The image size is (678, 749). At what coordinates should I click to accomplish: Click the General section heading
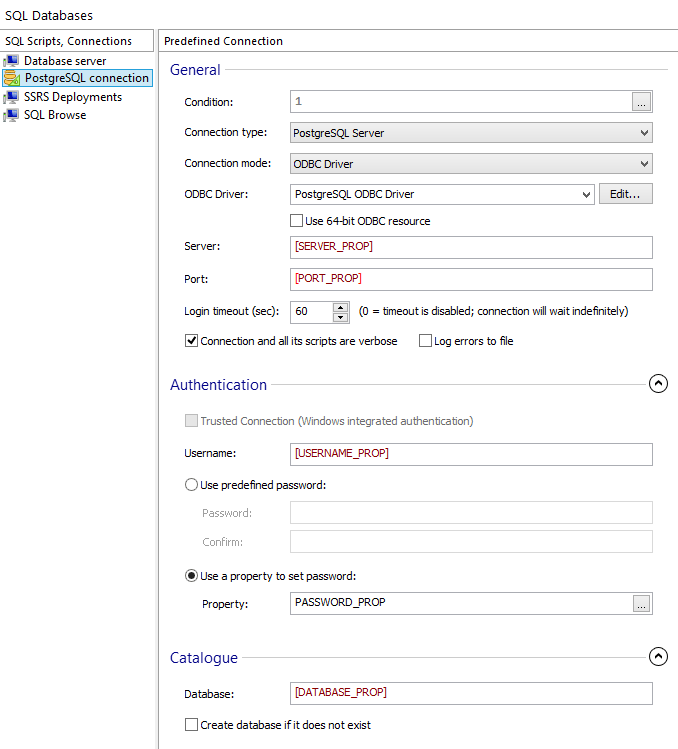pos(195,70)
